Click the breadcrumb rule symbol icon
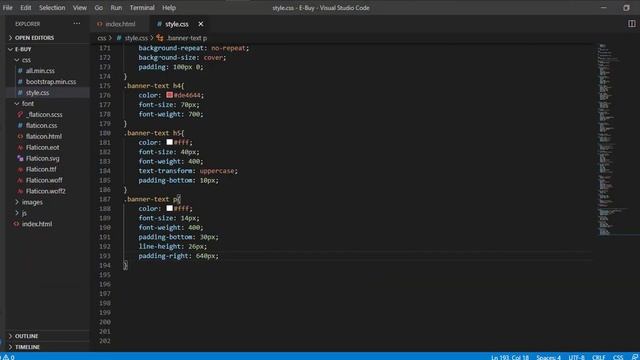 pos(160,38)
